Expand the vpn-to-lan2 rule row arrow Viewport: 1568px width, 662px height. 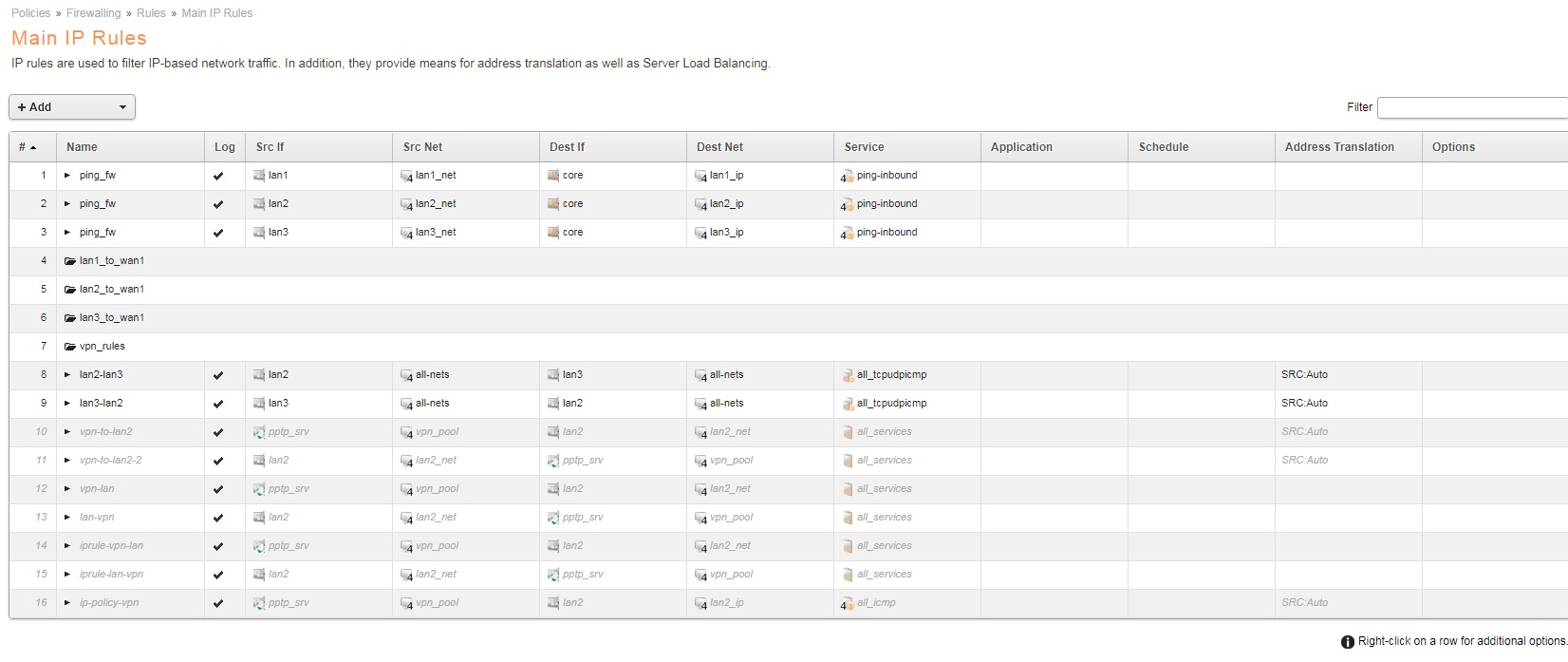point(67,432)
